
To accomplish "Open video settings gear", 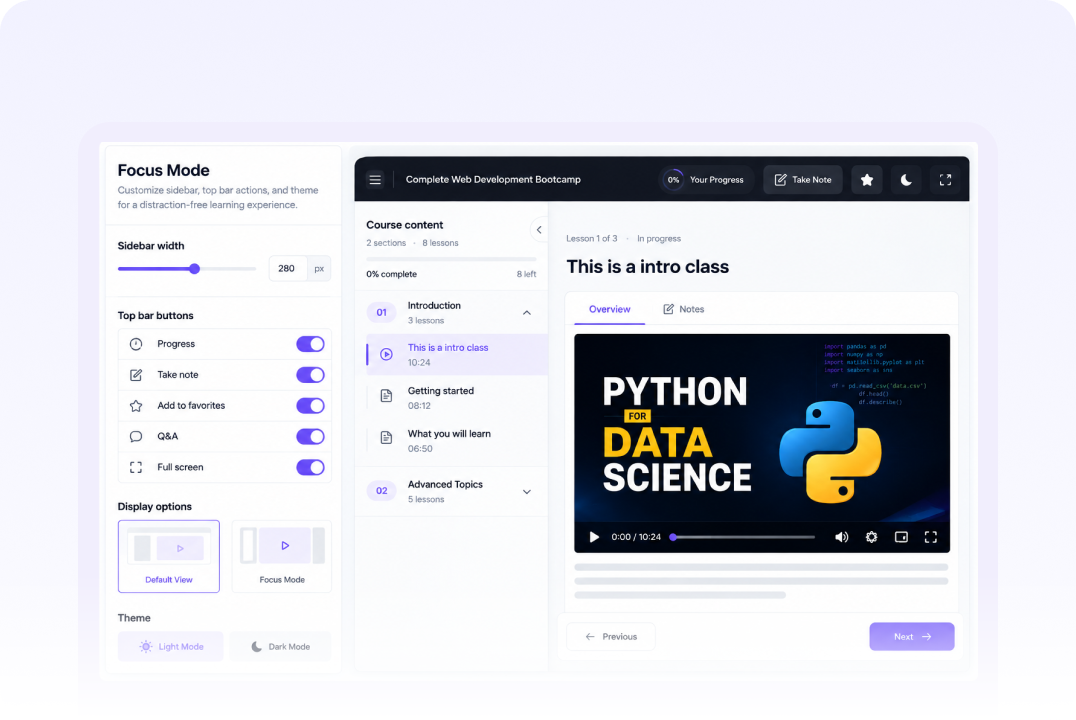I will point(872,537).
